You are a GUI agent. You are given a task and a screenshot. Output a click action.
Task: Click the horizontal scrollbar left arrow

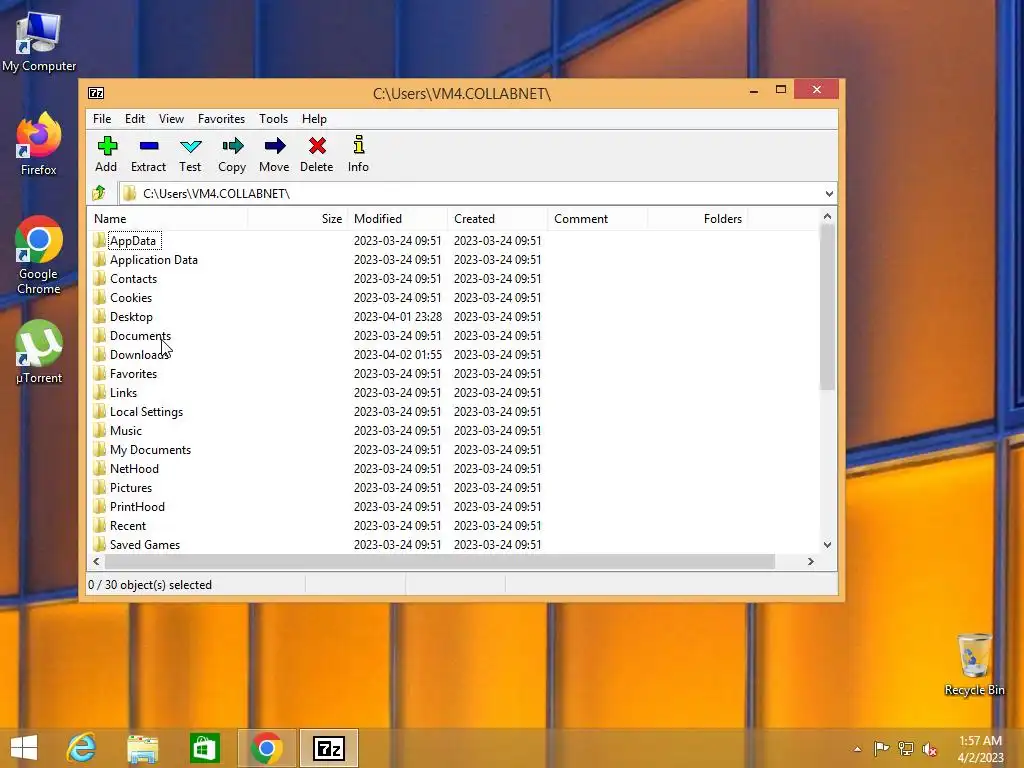point(97,562)
